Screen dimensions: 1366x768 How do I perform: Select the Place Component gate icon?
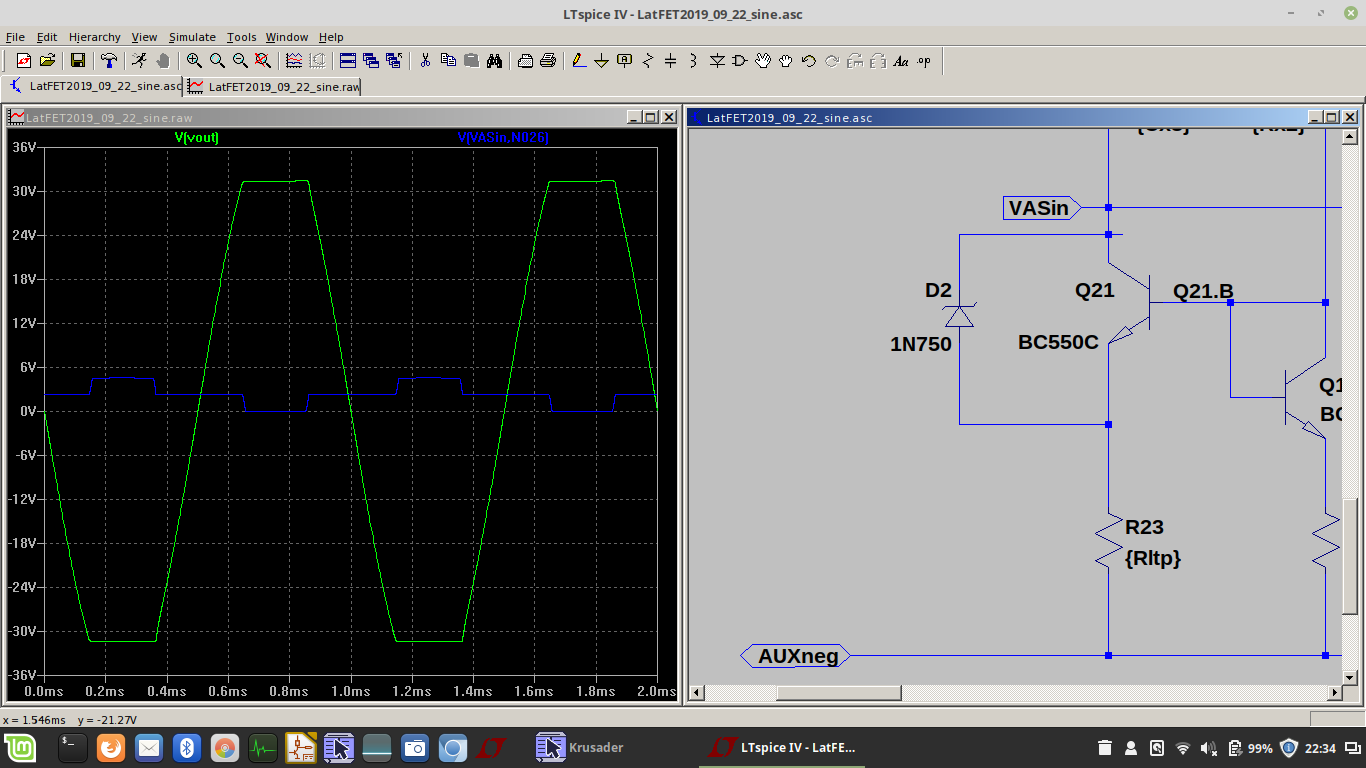[x=740, y=61]
